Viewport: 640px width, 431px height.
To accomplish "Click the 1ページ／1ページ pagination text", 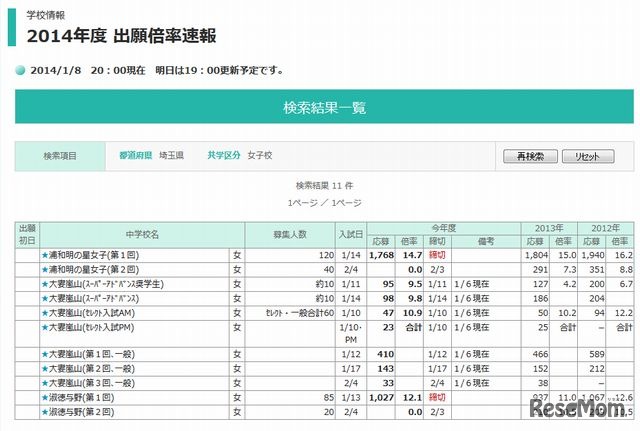I will (324, 203).
